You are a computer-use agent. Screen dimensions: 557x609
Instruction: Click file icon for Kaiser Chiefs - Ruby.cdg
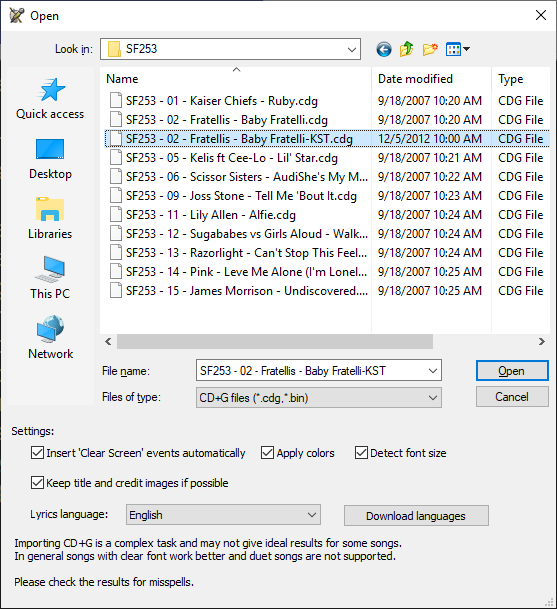tap(116, 101)
